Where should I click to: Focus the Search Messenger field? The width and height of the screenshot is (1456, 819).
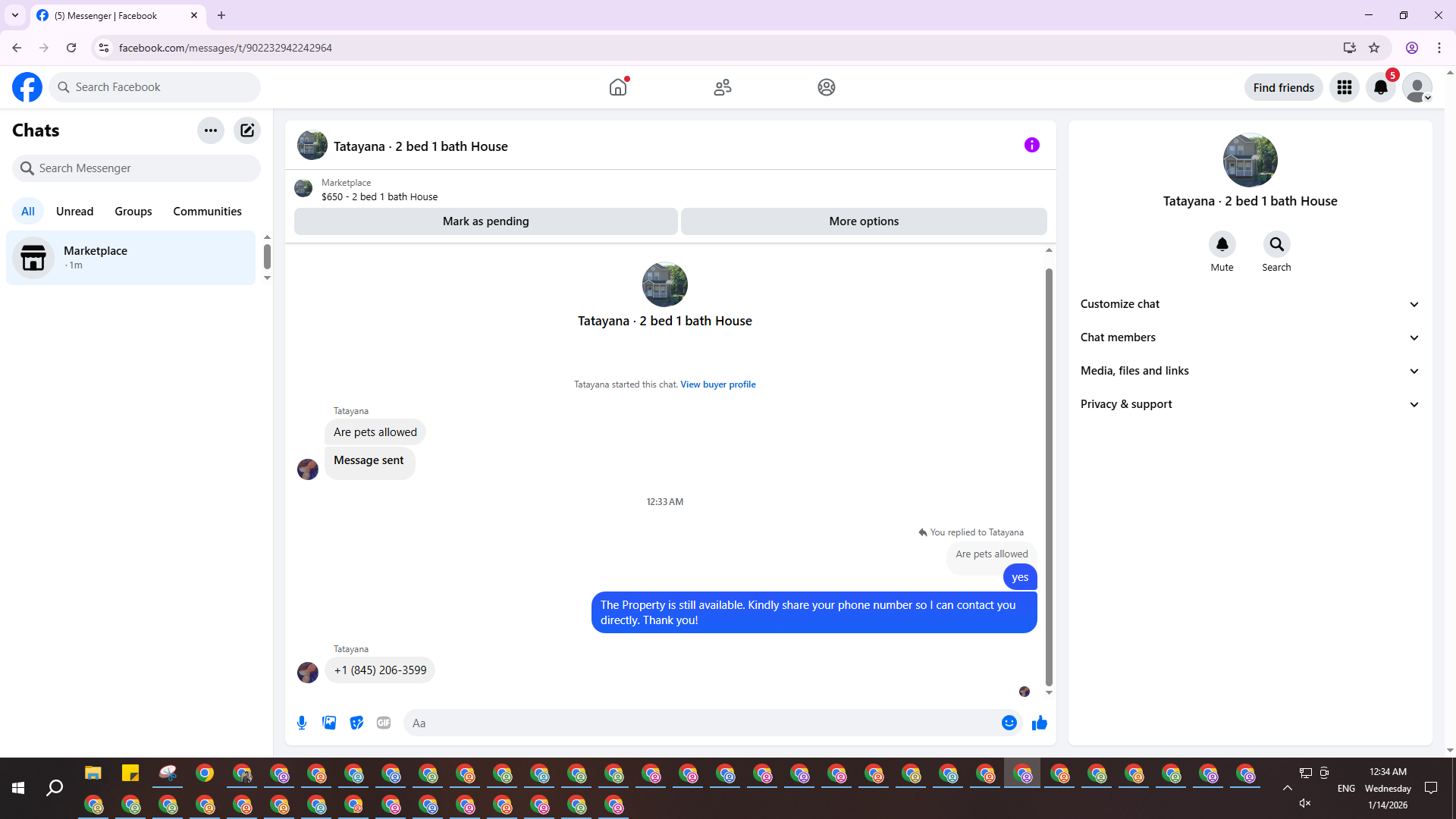[x=136, y=168]
